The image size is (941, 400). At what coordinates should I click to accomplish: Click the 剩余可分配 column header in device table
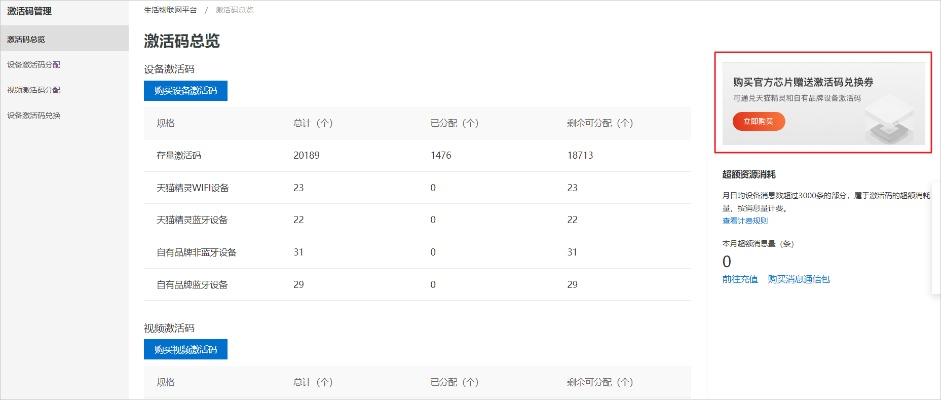[x=600, y=123]
